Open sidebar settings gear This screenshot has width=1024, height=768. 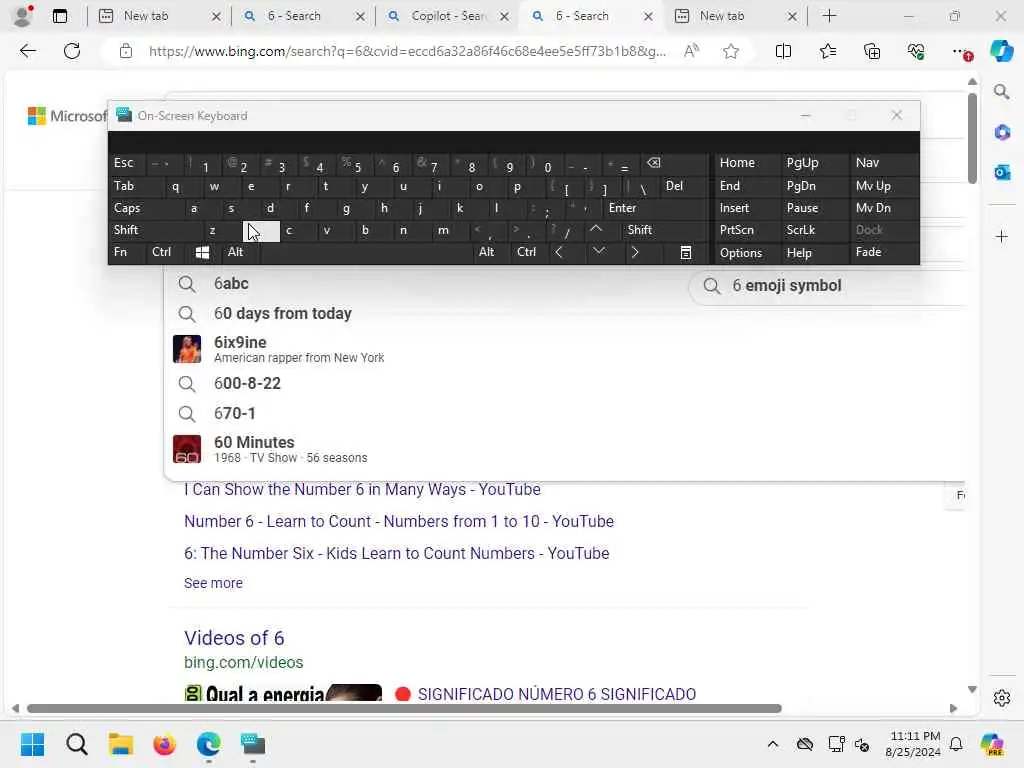tap(1001, 698)
